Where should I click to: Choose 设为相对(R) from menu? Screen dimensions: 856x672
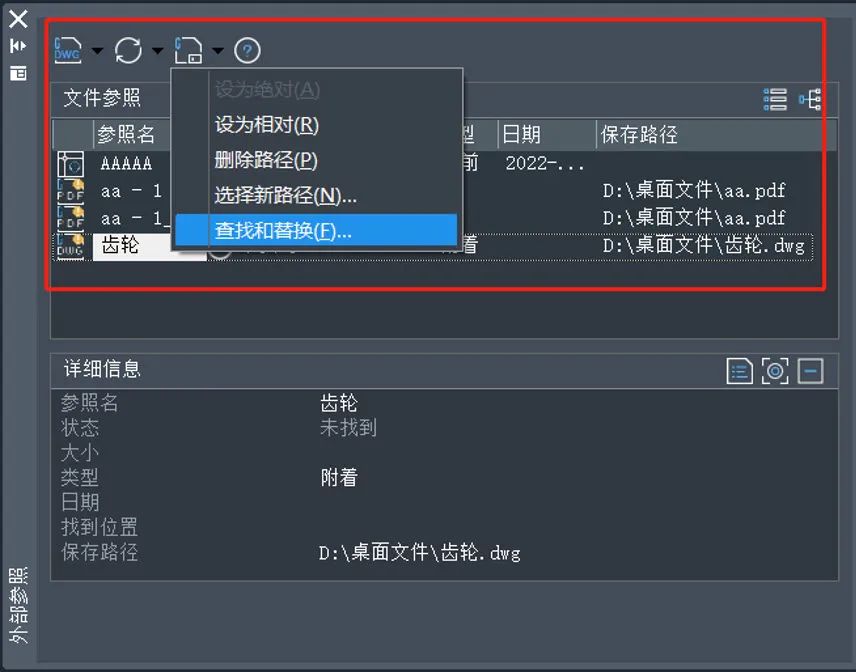click(267, 125)
